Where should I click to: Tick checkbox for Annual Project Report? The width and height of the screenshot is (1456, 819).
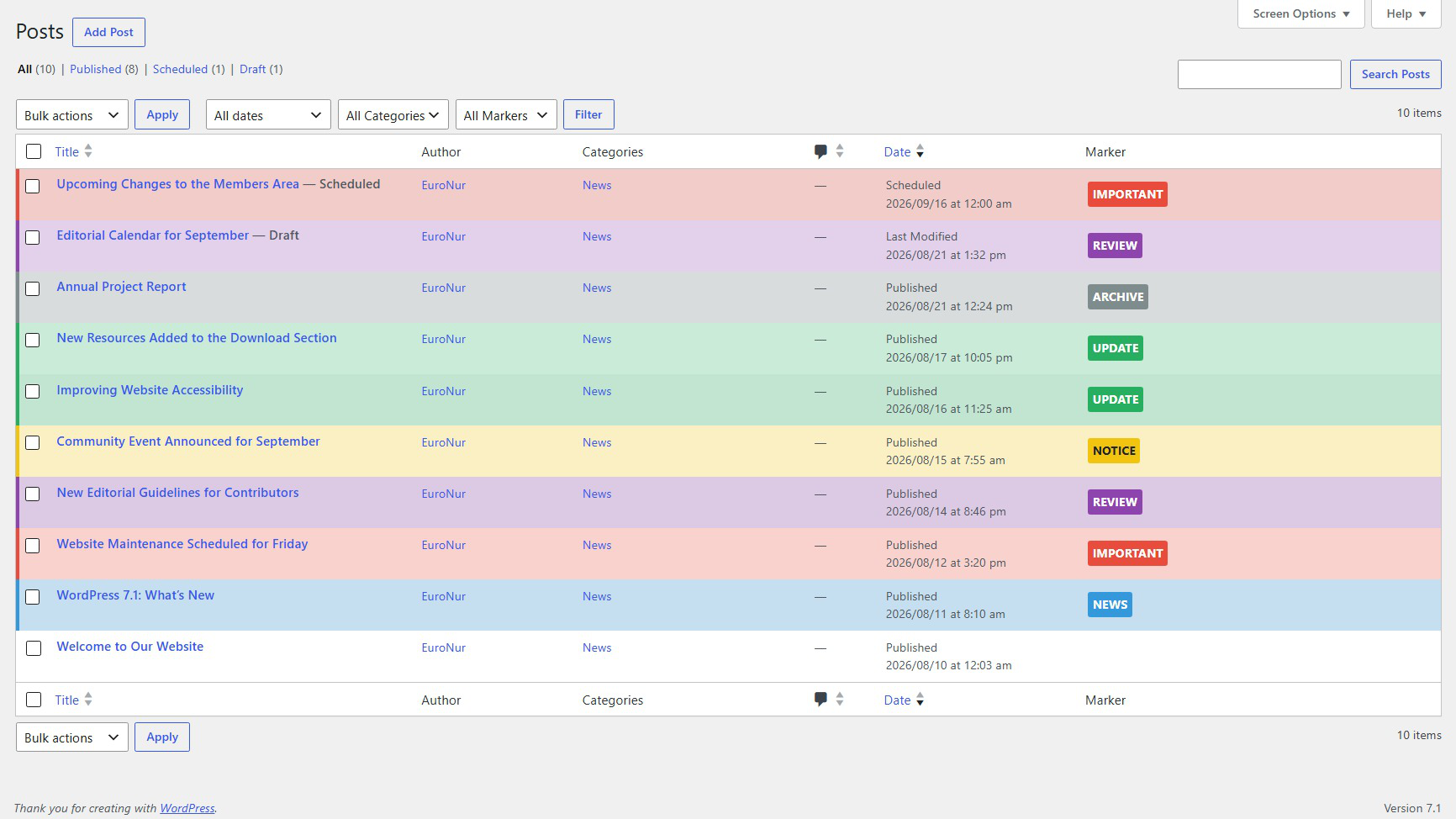pos(33,288)
